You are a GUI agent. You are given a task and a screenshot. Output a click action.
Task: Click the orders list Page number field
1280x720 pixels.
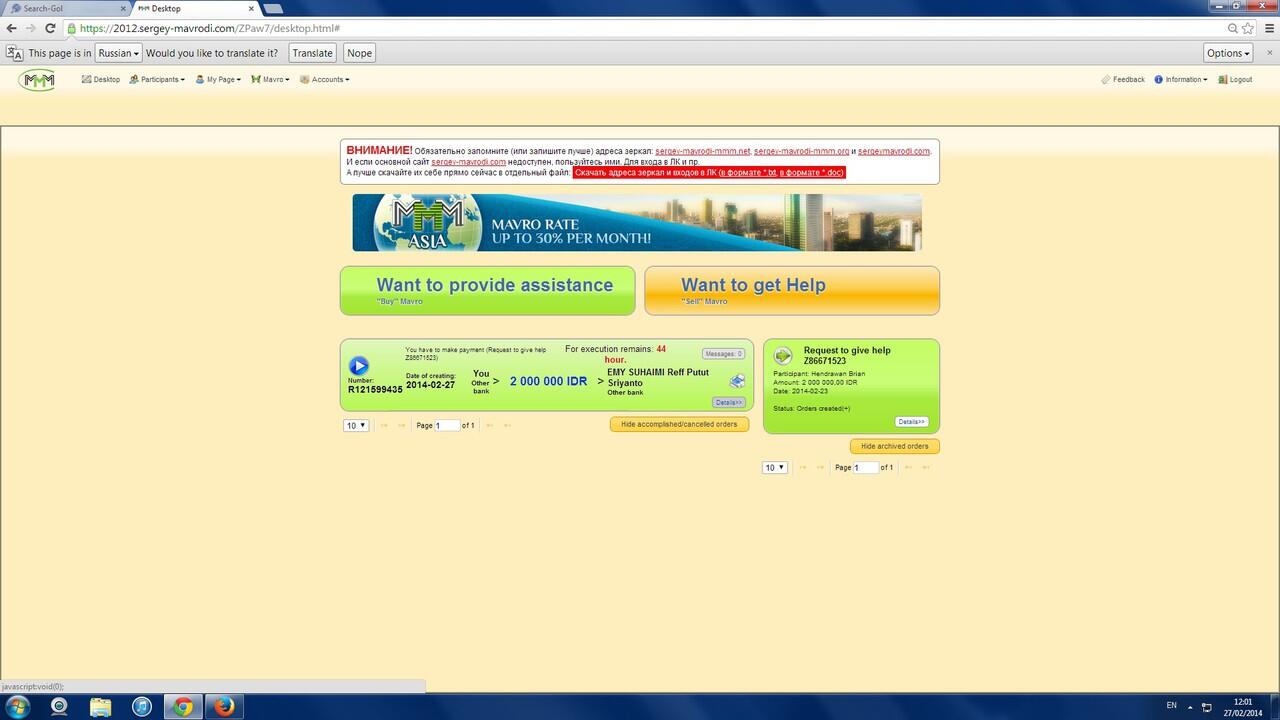[x=447, y=425]
